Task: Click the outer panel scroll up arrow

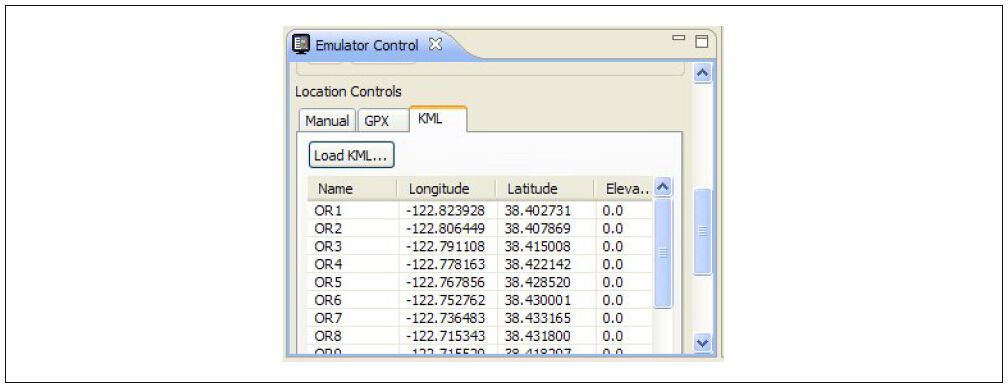Action: point(703,74)
